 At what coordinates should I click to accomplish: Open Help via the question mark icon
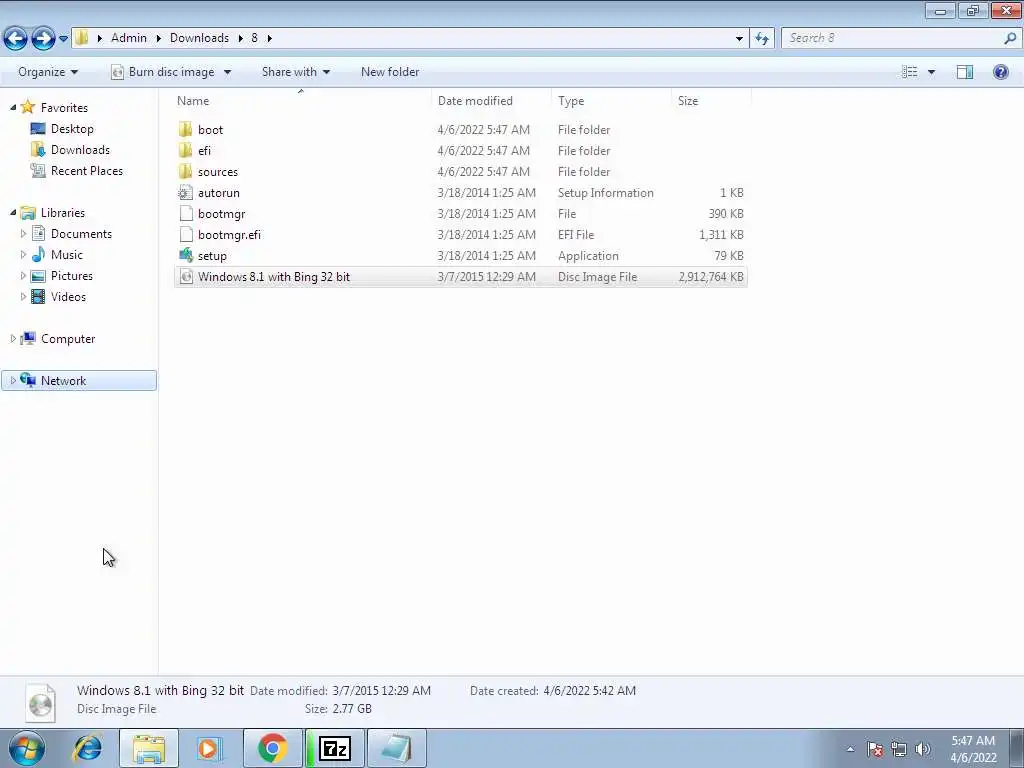click(x=1000, y=72)
